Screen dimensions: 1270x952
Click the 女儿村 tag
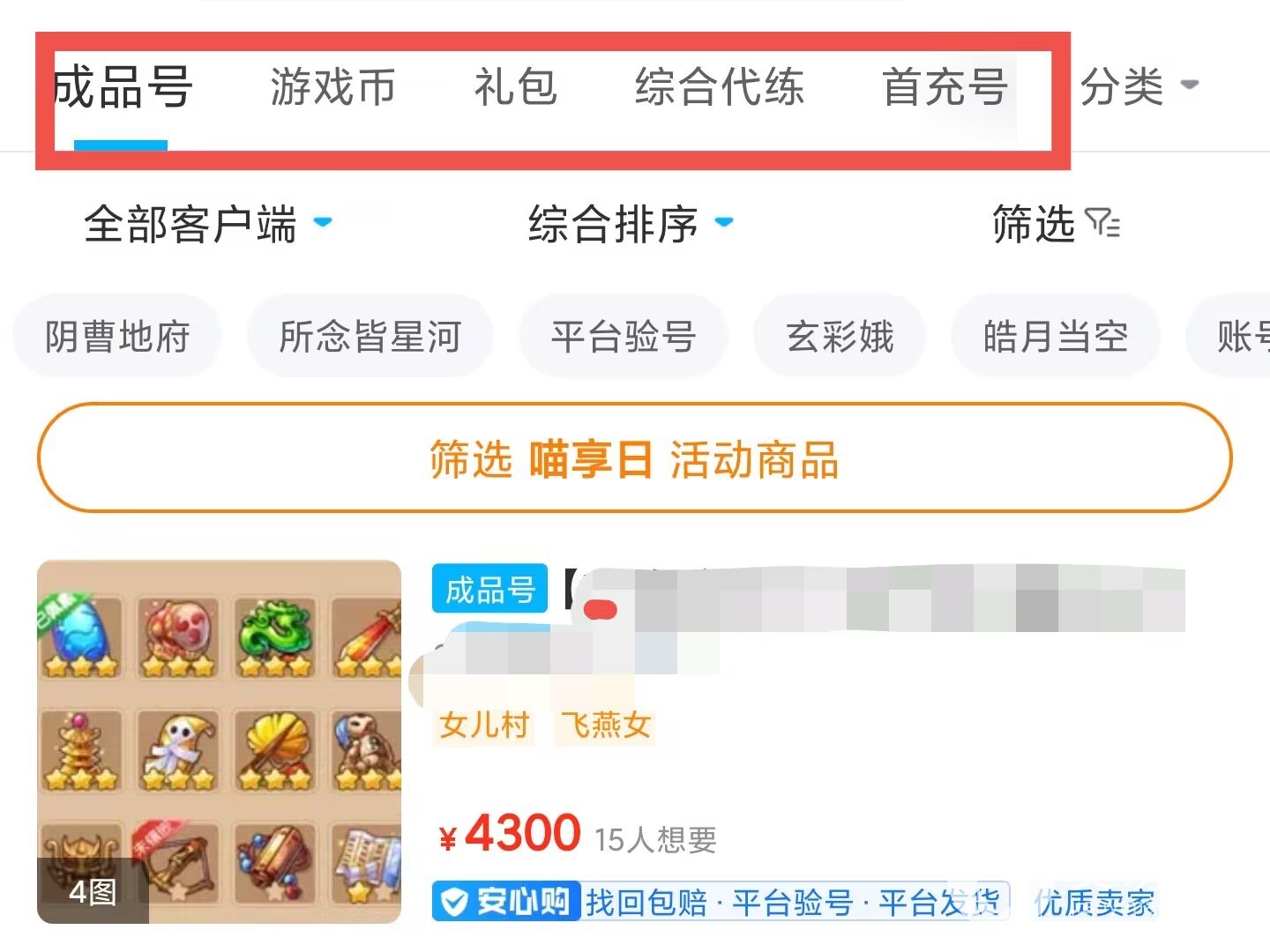pos(484,725)
